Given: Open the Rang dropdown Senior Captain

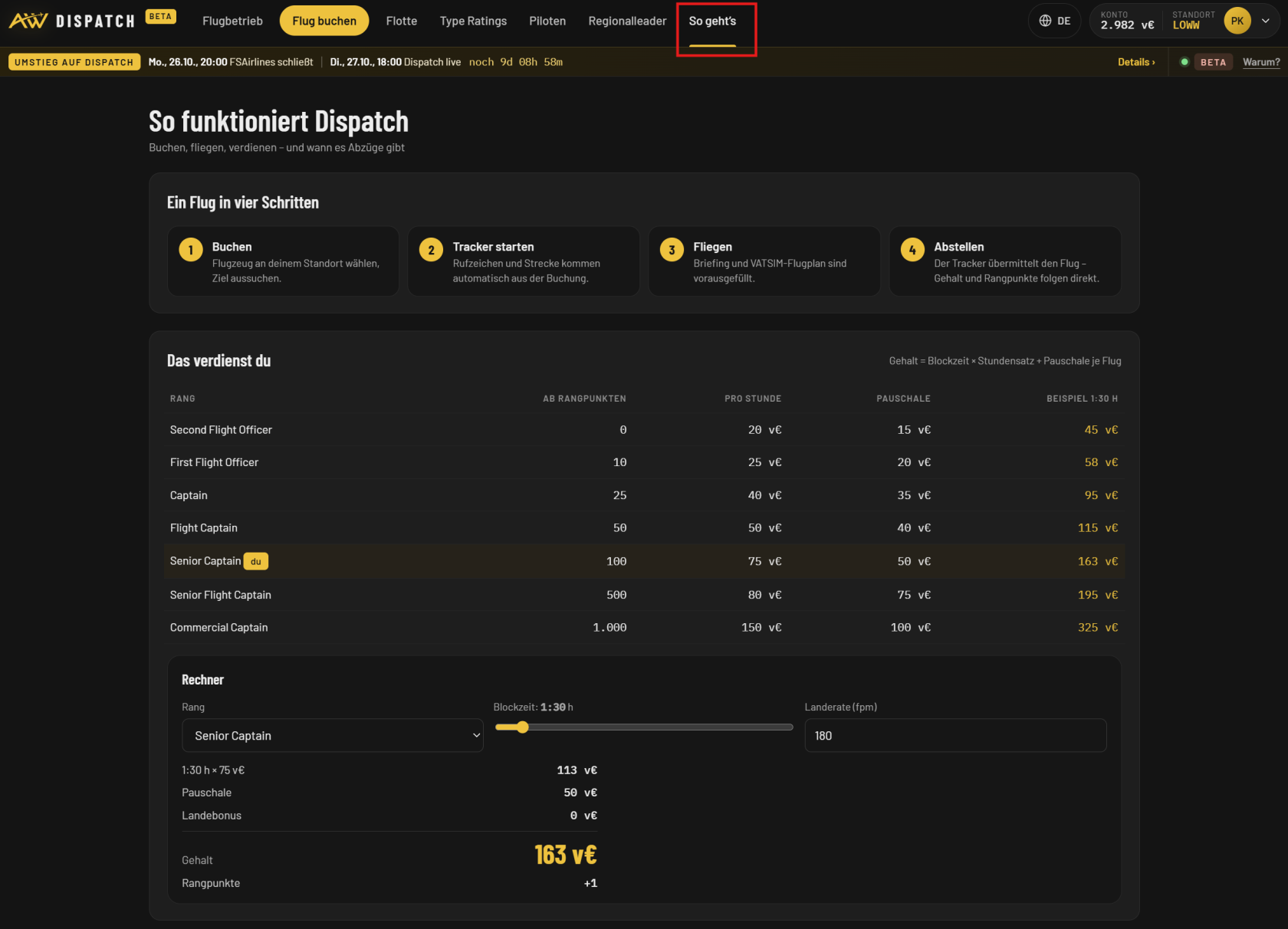Looking at the screenshot, I should [x=333, y=736].
